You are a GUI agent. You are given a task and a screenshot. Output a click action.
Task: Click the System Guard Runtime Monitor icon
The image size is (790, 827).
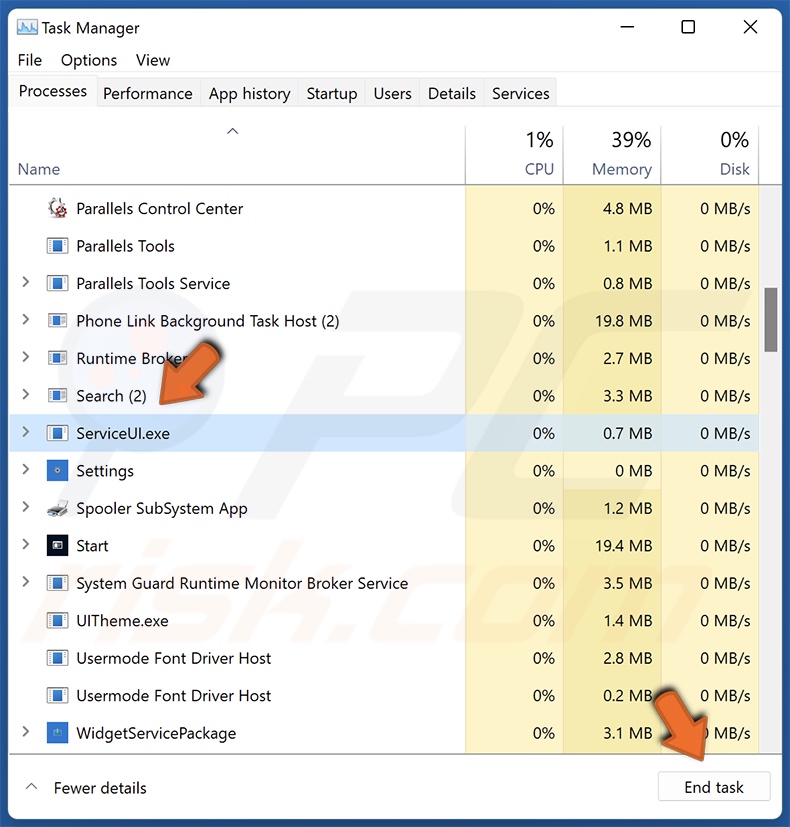pos(57,583)
